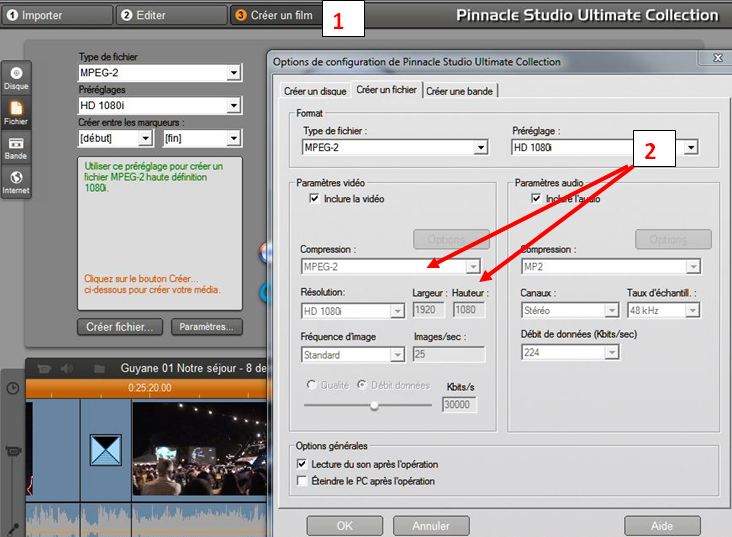Select the Internet output icon

click(16, 182)
